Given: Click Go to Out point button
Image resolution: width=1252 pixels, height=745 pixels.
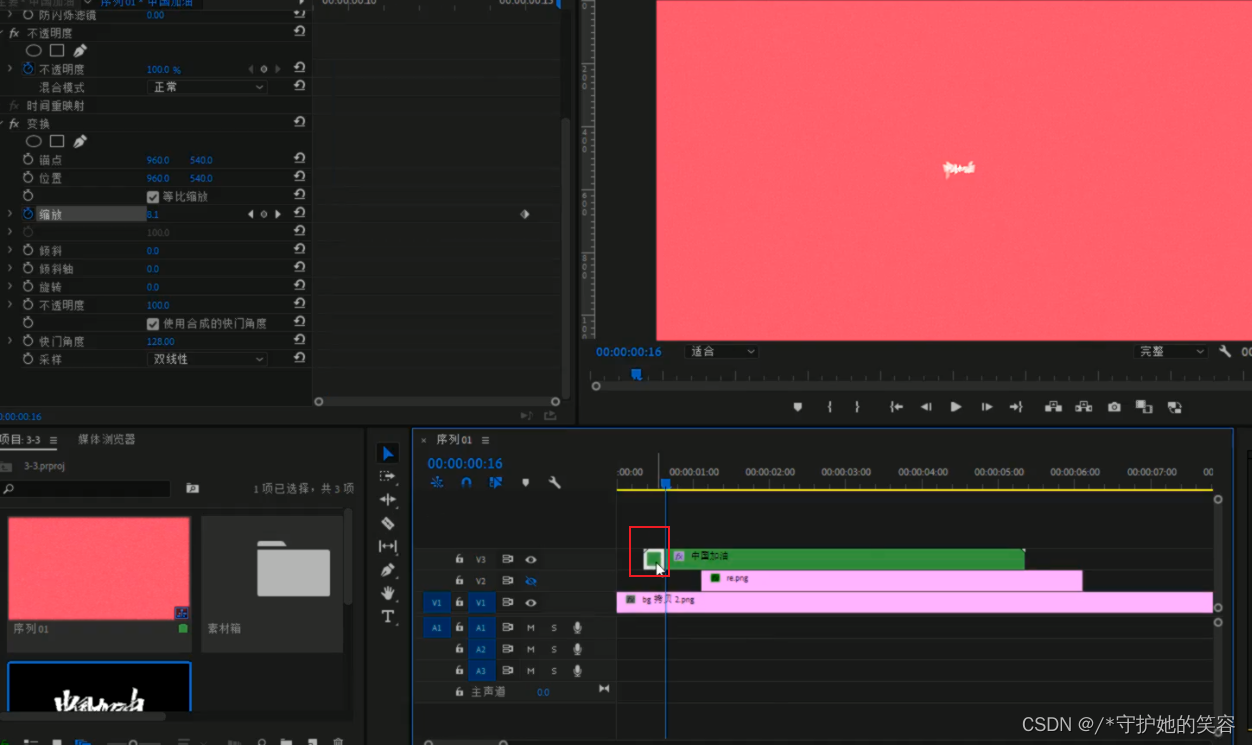Looking at the screenshot, I should (x=1017, y=407).
